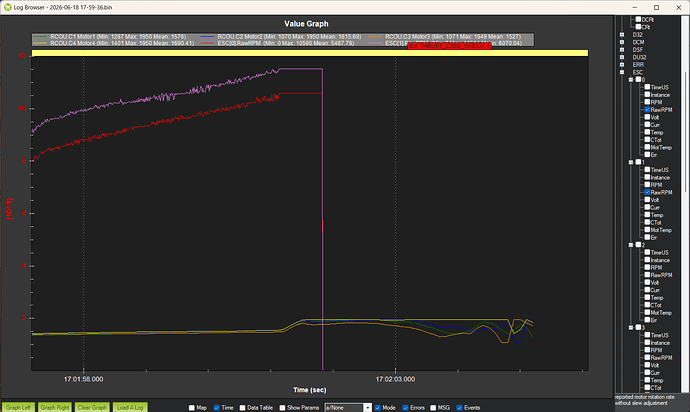Click the Load A Log button
Viewport: 690px width, 412px height.
point(130,407)
